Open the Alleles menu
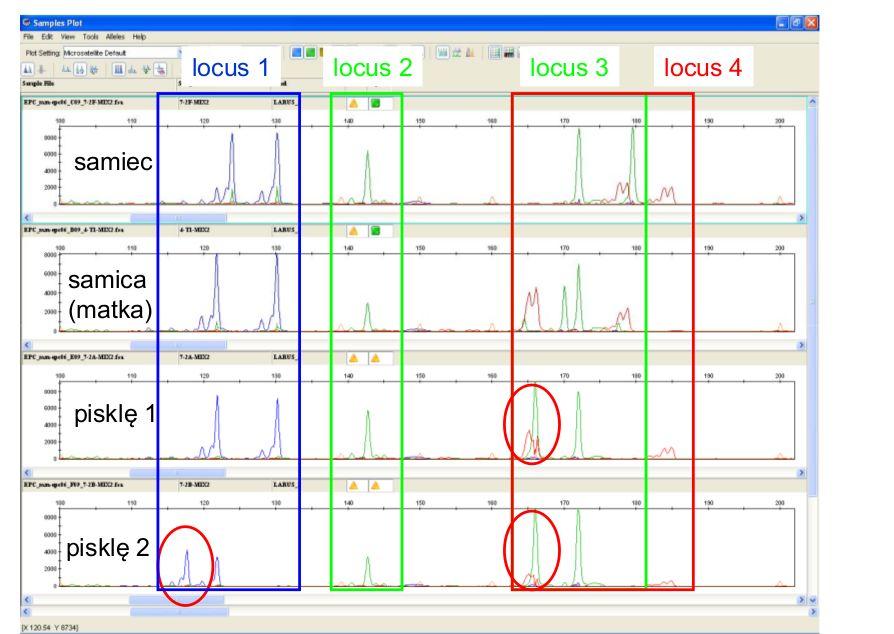The height and width of the screenshot is (634, 894). point(115,36)
